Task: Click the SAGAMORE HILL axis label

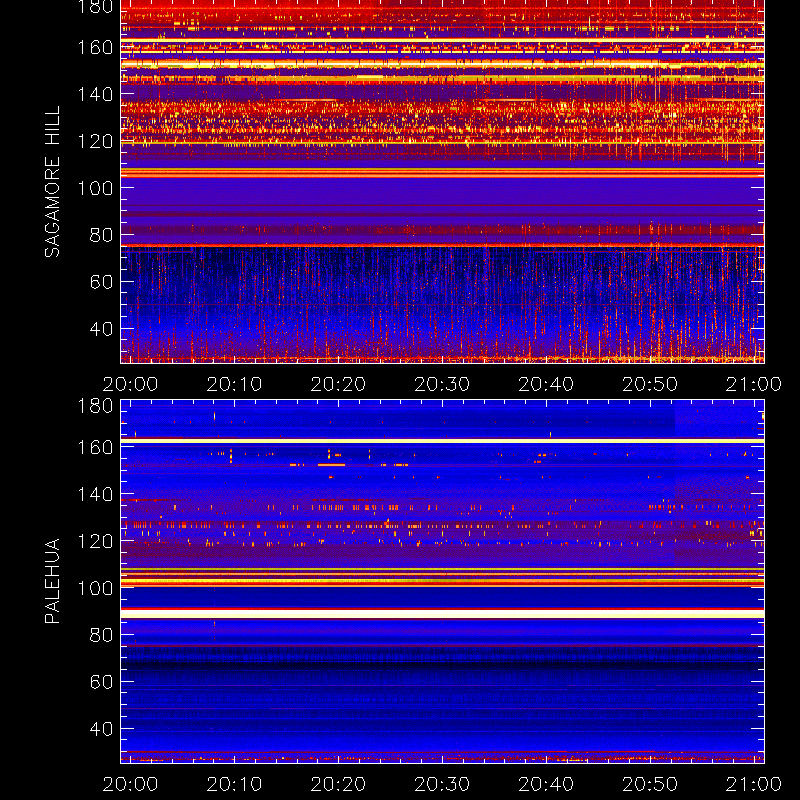Action: pyautogui.click(x=52, y=182)
